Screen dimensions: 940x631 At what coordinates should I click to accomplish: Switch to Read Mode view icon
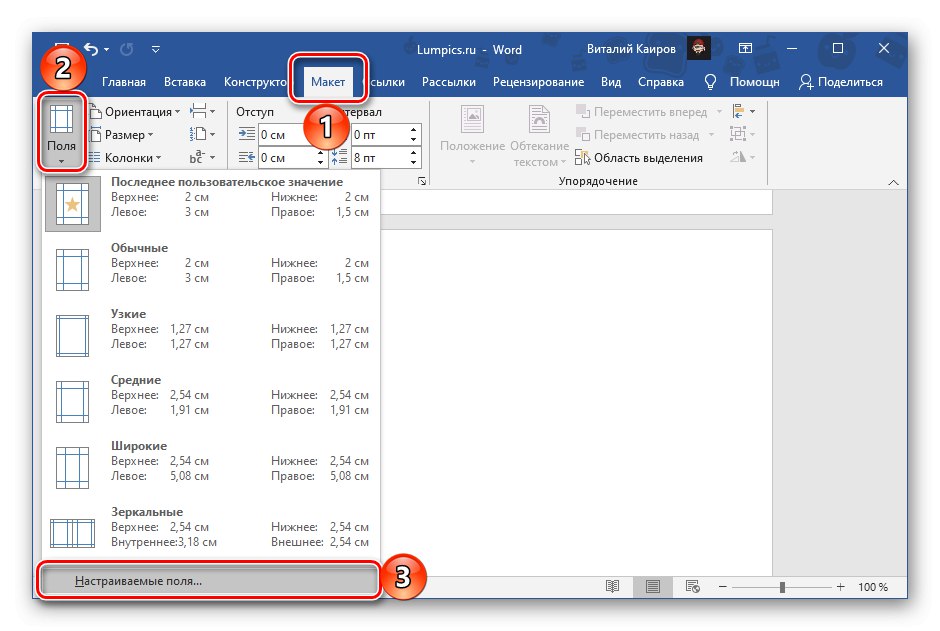coord(612,587)
